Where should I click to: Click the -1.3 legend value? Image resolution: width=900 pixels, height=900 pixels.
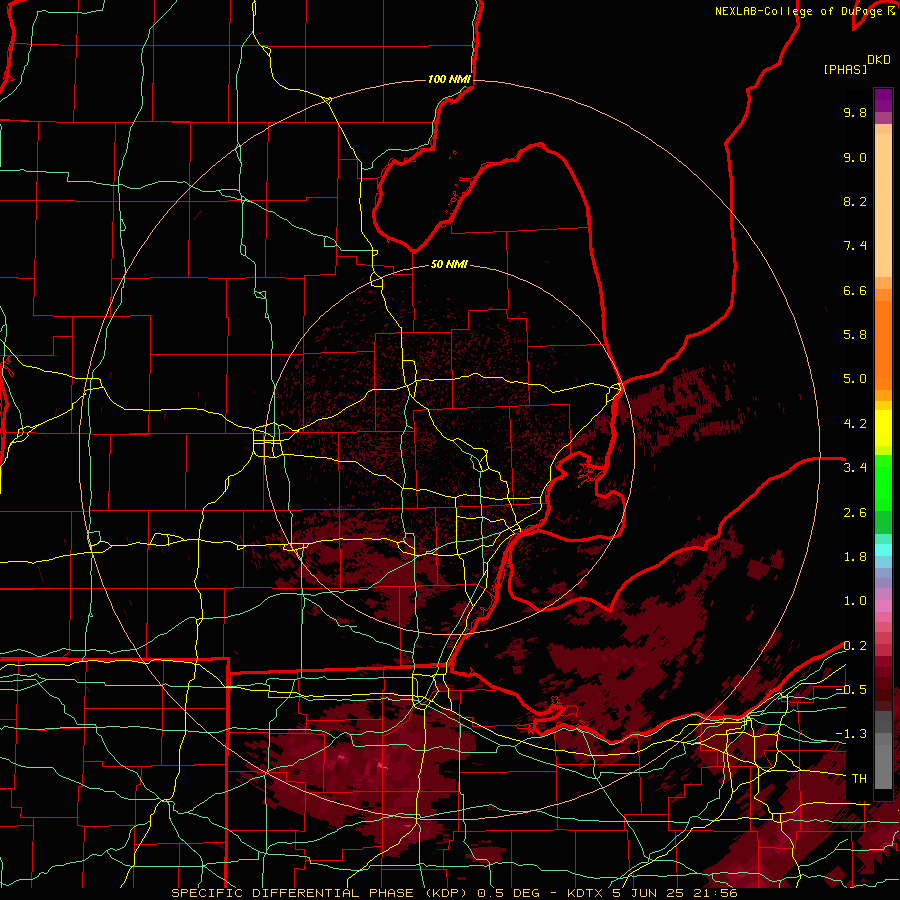pyautogui.click(x=851, y=734)
